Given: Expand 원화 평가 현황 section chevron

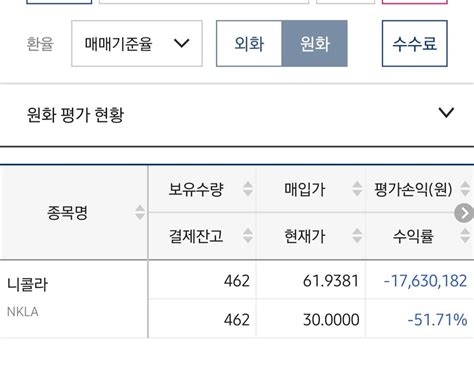Looking at the screenshot, I should click(446, 113).
